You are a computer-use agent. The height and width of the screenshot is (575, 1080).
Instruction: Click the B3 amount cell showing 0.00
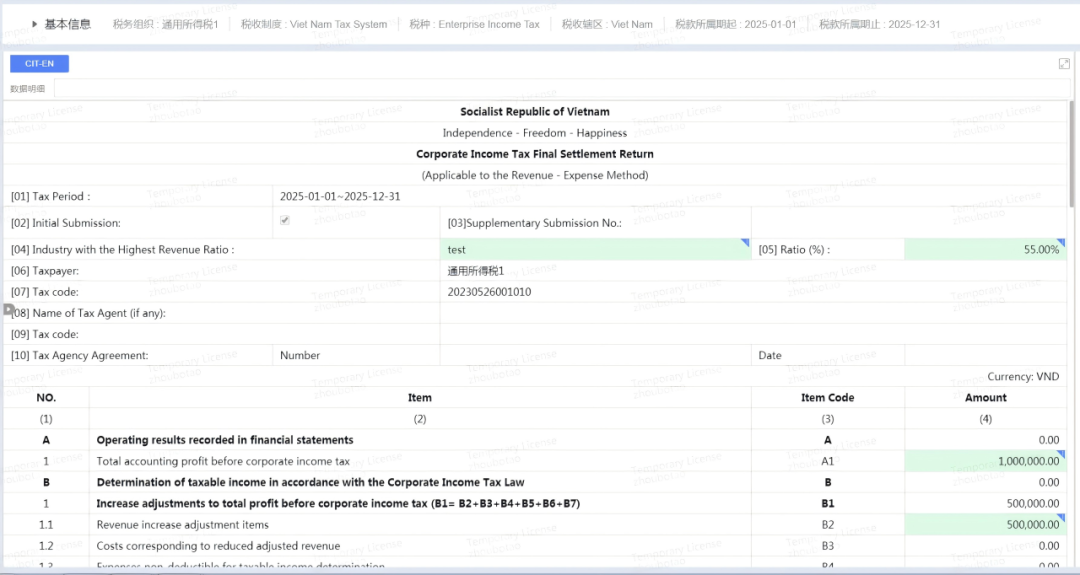[985, 546]
